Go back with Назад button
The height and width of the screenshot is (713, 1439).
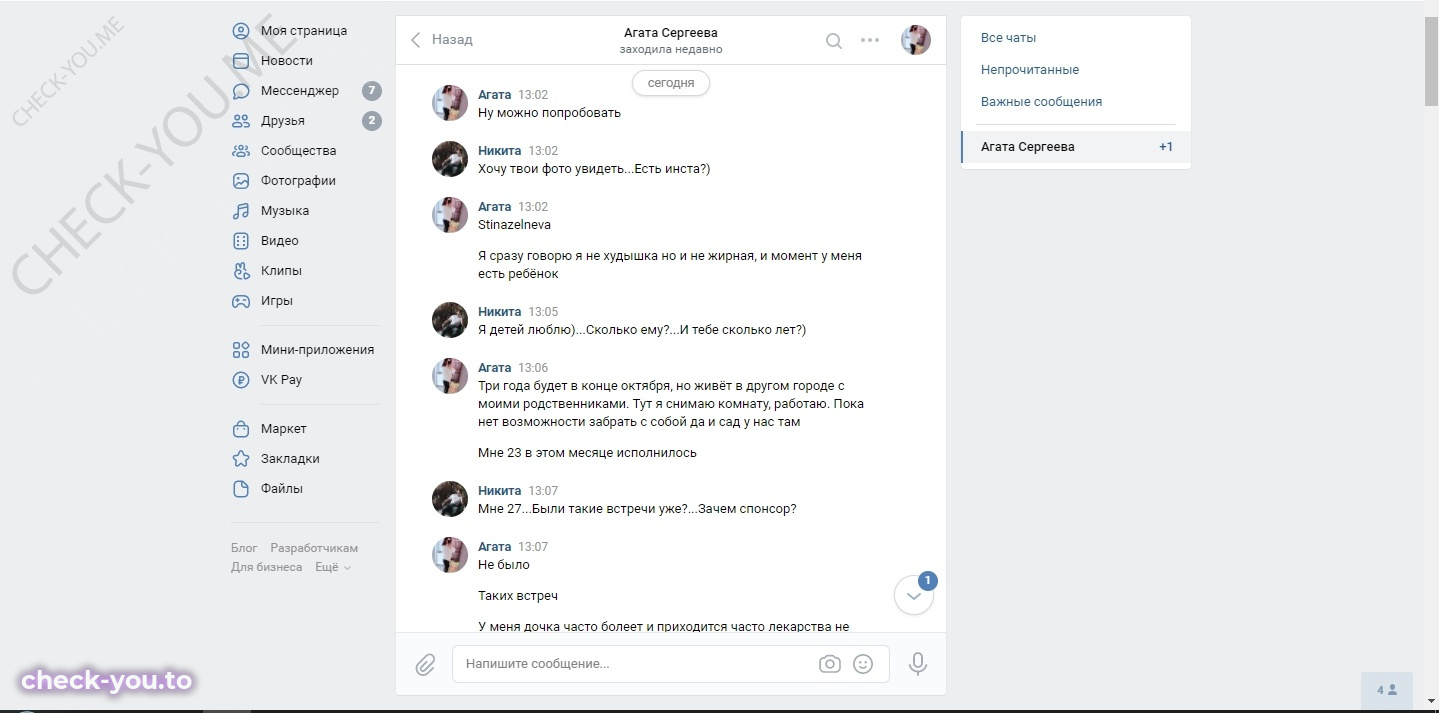pyautogui.click(x=441, y=40)
